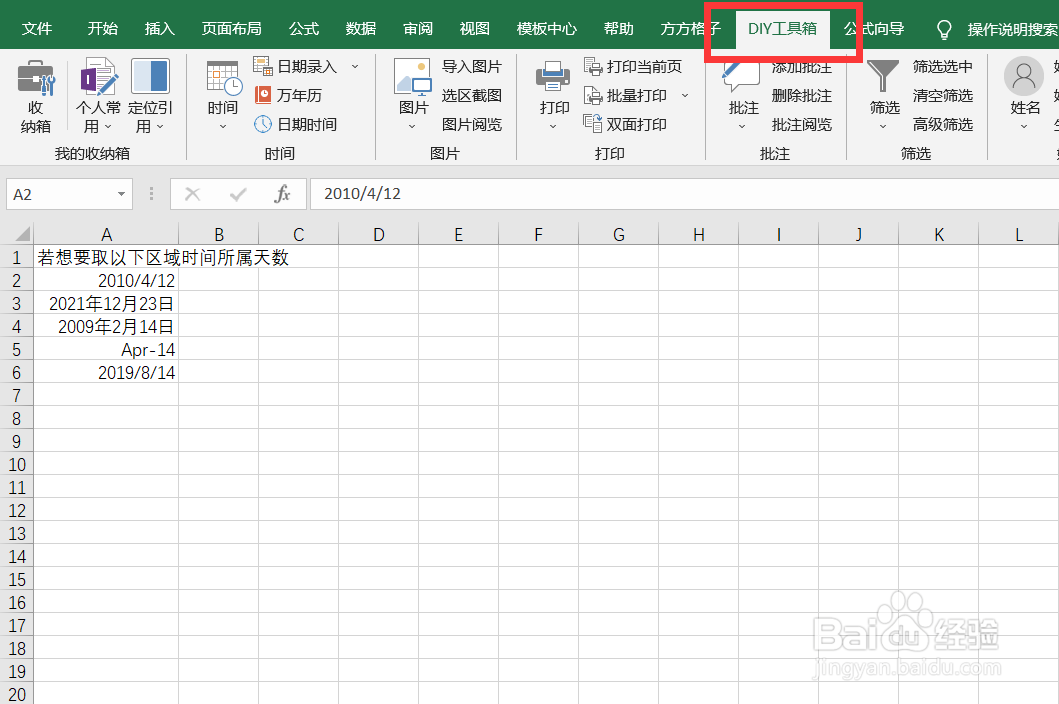1059x704 pixels.
Task: Click 清空筛选 button
Action: pyautogui.click(x=943, y=95)
